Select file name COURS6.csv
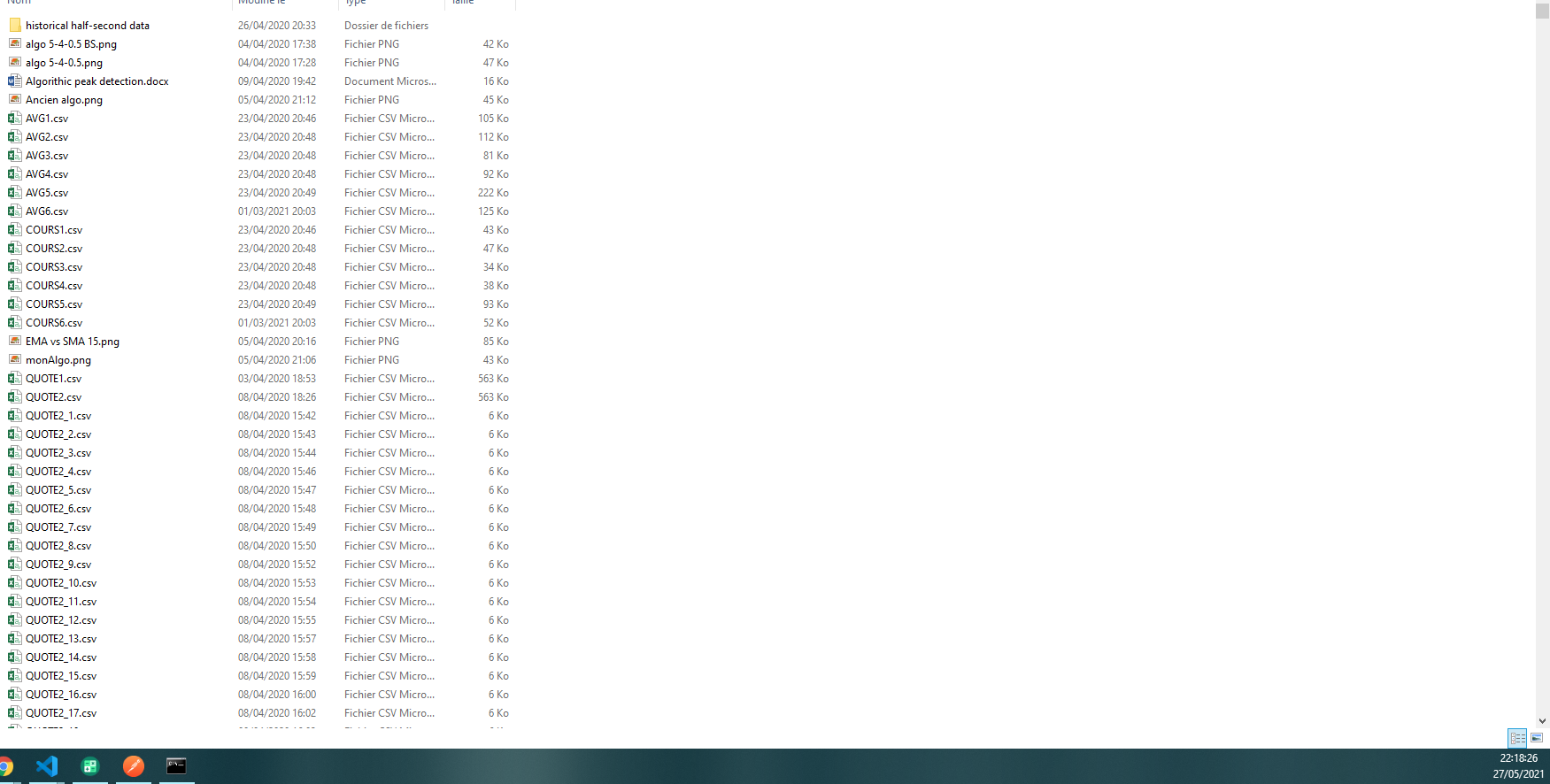This screenshot has height=784, width=1550. pyautogui.click(x=54, y=323)
